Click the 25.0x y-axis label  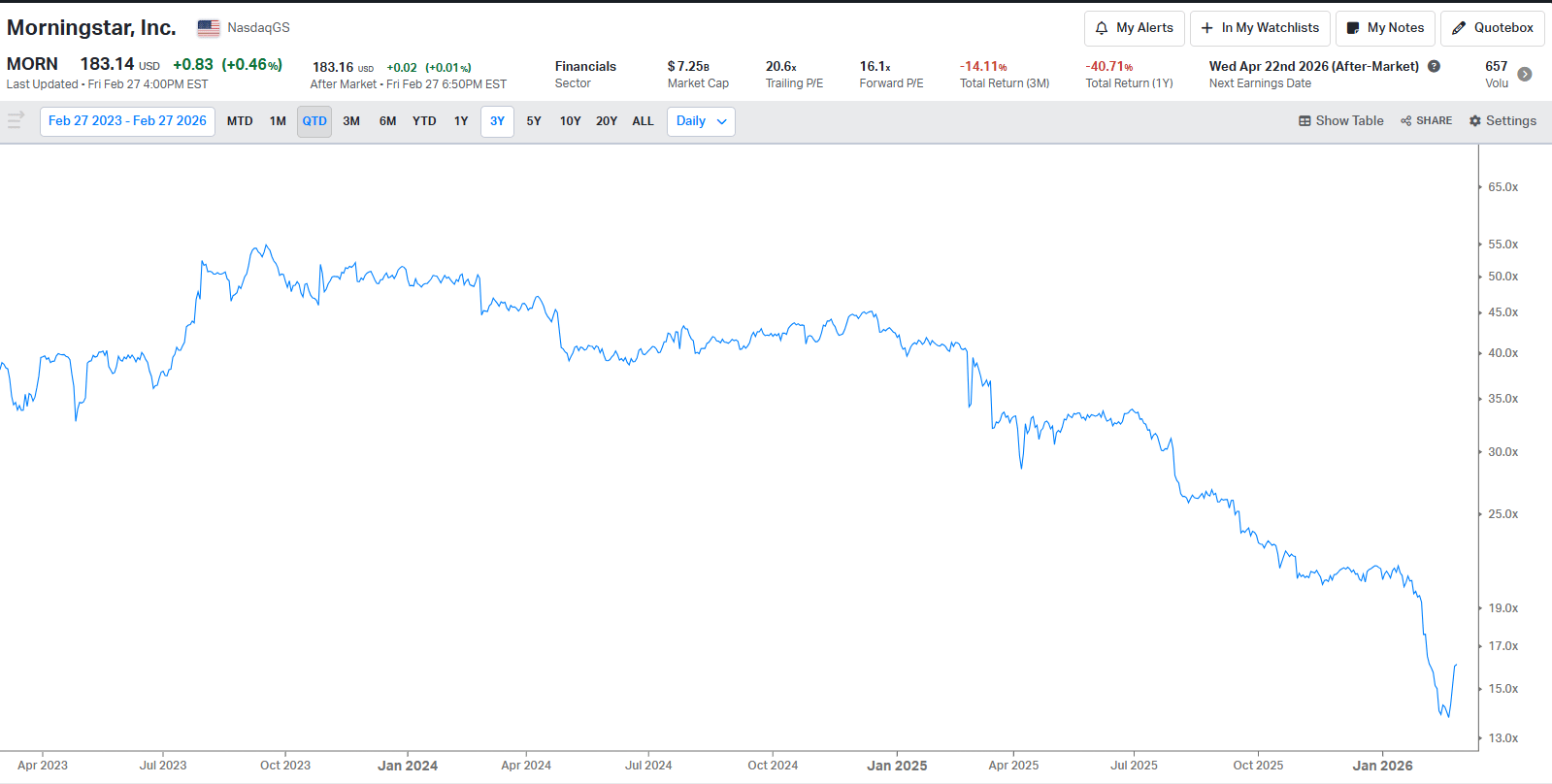tap(1503, 514)
